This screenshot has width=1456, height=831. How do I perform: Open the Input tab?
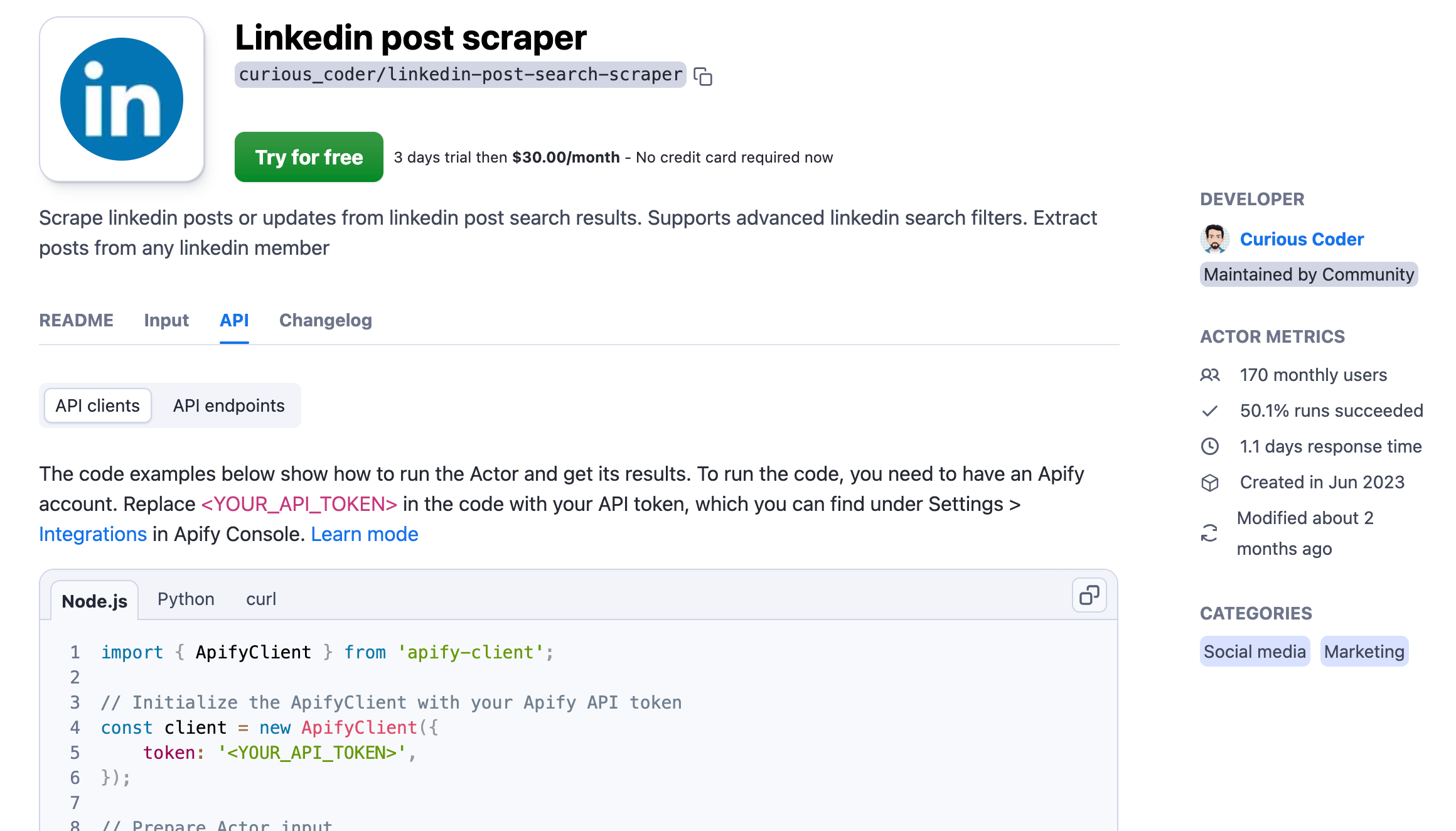[x=166, y=321]
